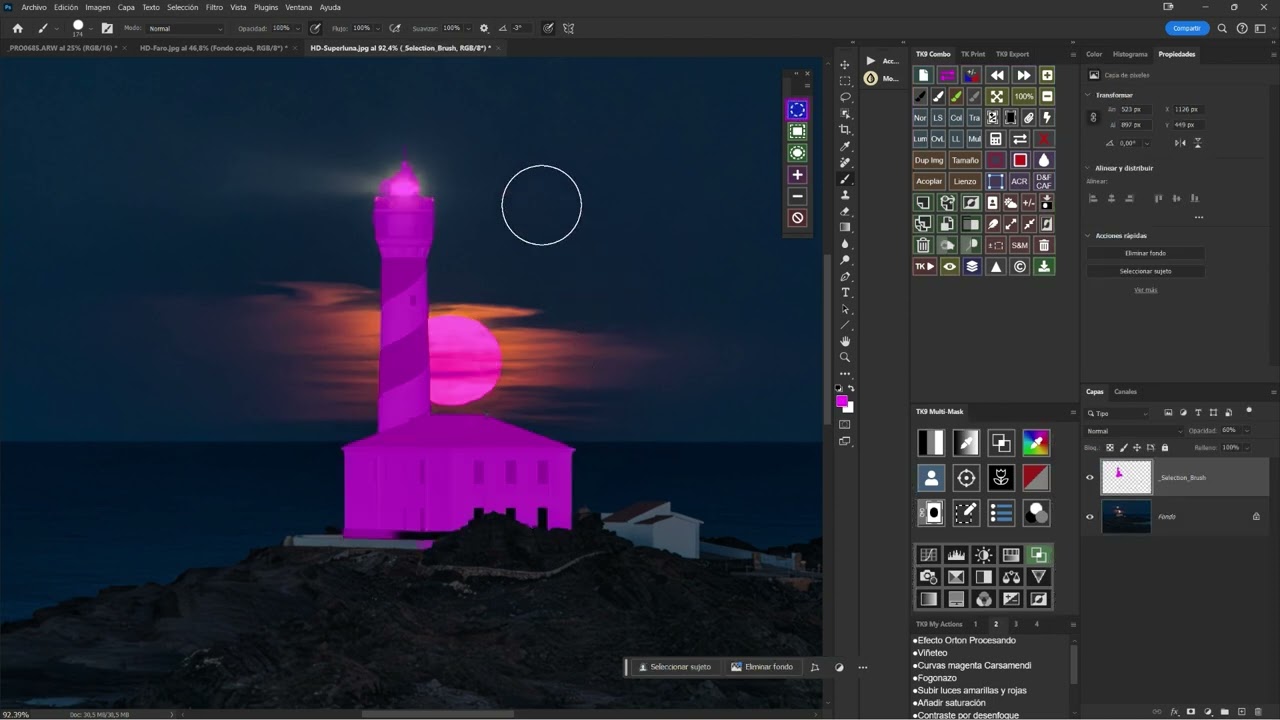Viewport: 1280px width, 720px height.
Task: Select the Move tool in the toolbar
Action: point(845,65)
